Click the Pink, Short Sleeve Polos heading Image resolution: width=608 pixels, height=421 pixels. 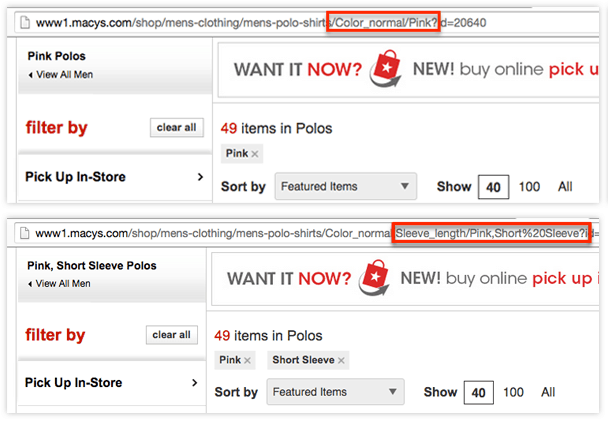point(92,266)
